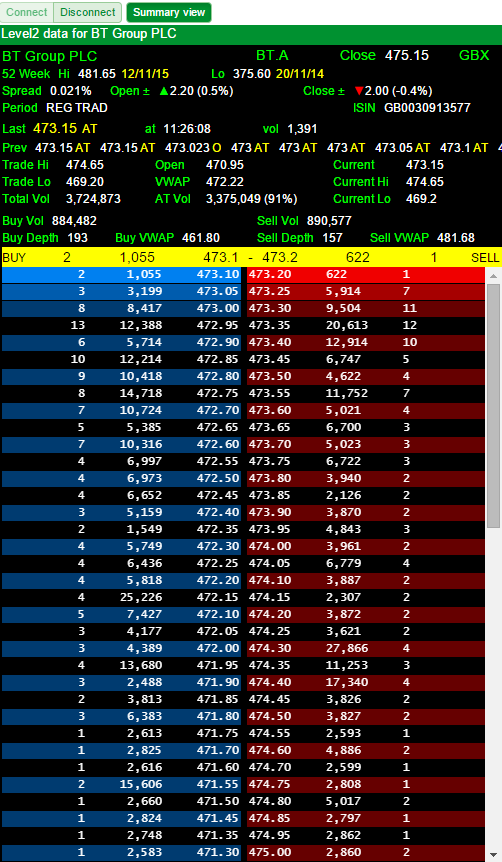Click the bid price 472.50

(218, 479)
